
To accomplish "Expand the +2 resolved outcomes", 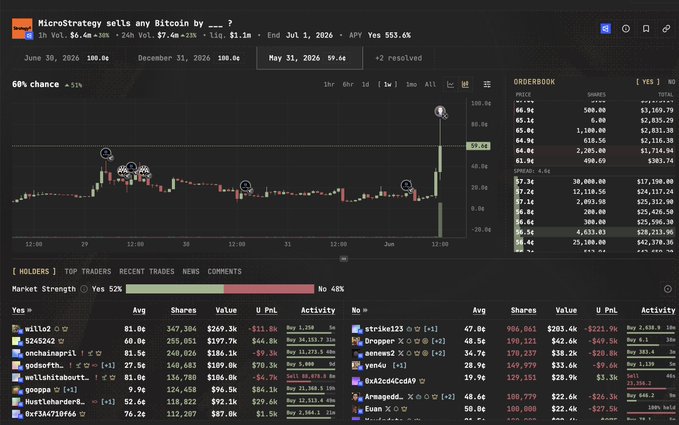I will click(x=398, y=58).
